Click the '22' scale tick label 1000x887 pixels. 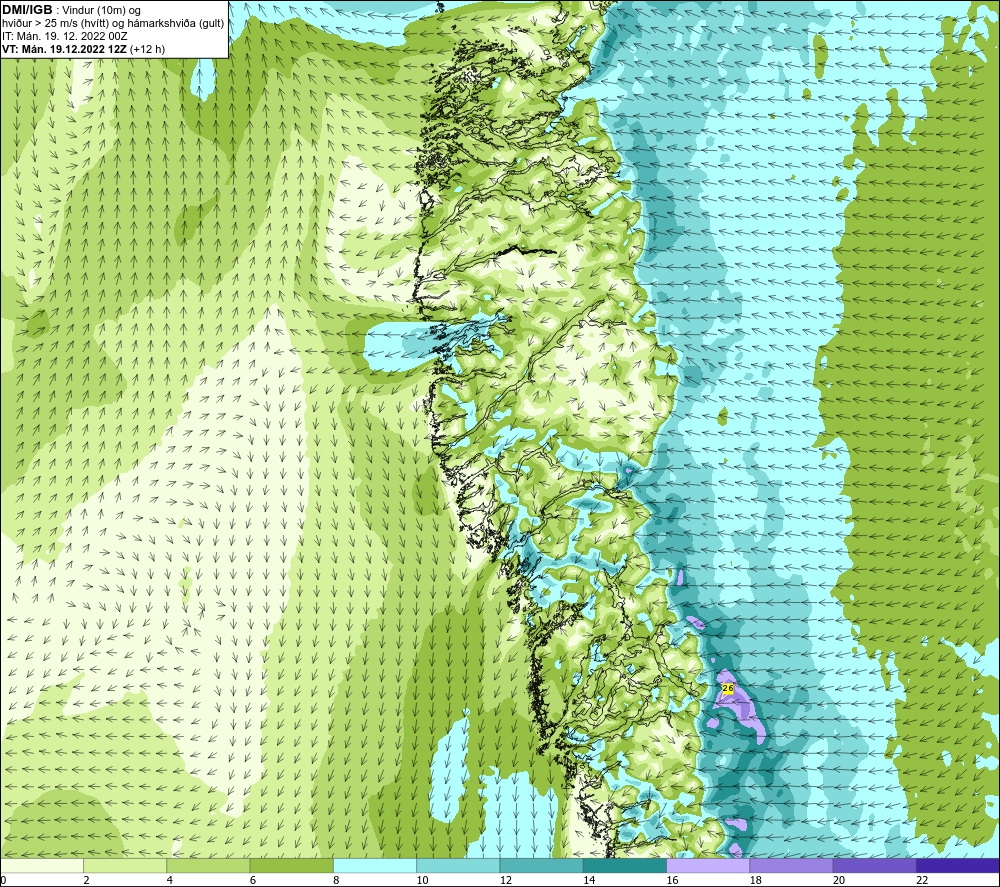click(x=922, y=881)
